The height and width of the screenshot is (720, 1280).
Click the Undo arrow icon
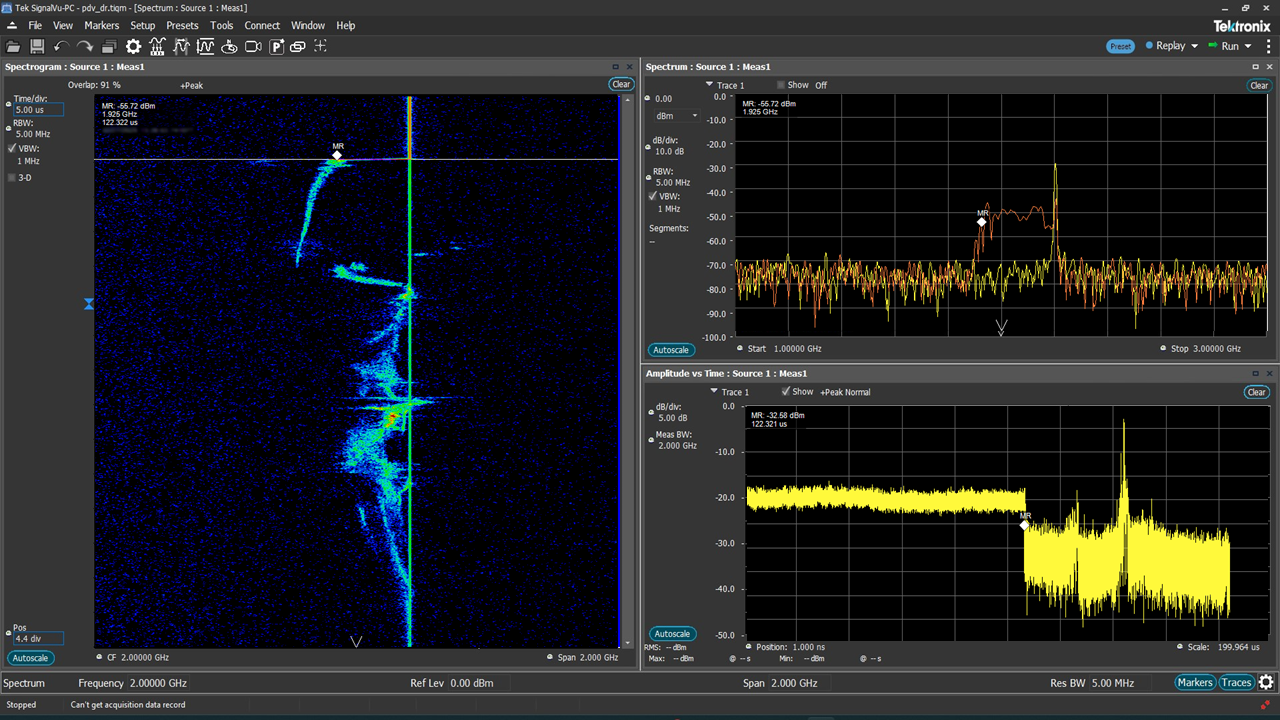pos(60,46)
